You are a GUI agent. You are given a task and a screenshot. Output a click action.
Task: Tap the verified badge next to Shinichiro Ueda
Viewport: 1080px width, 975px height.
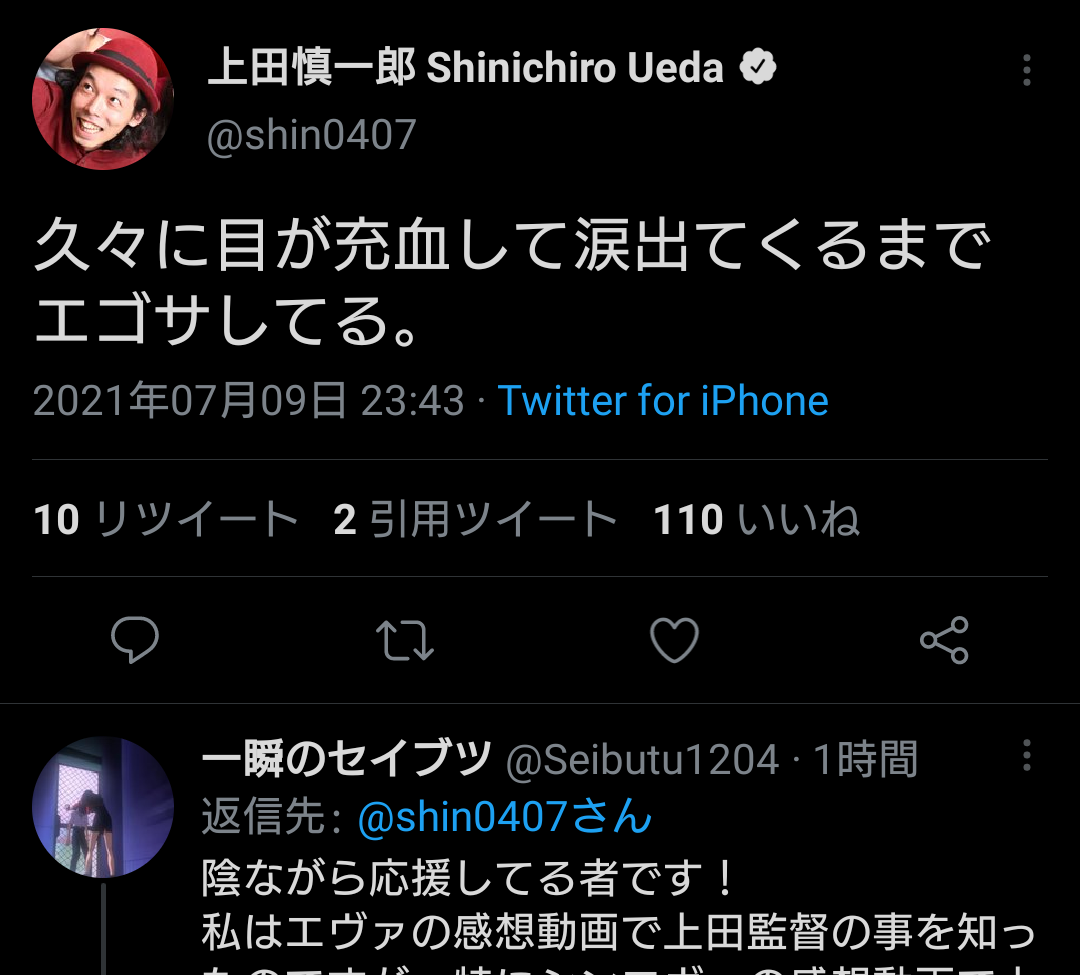coord(758,67)
